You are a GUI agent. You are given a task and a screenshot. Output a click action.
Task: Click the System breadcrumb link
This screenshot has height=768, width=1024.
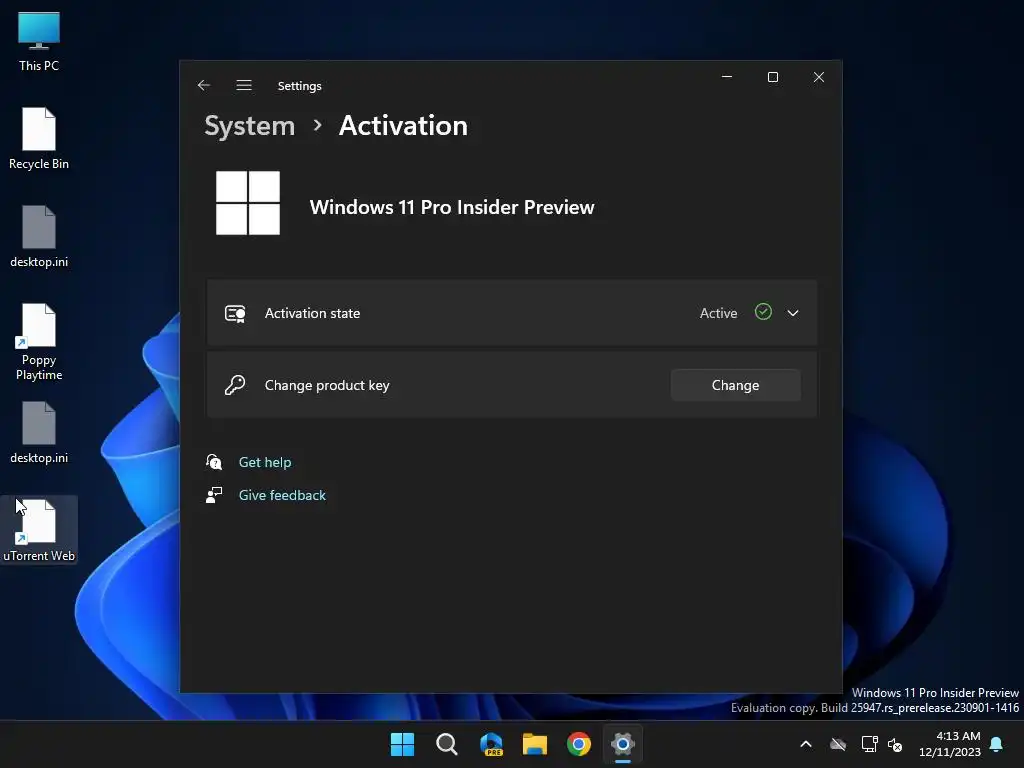[249, 125]
